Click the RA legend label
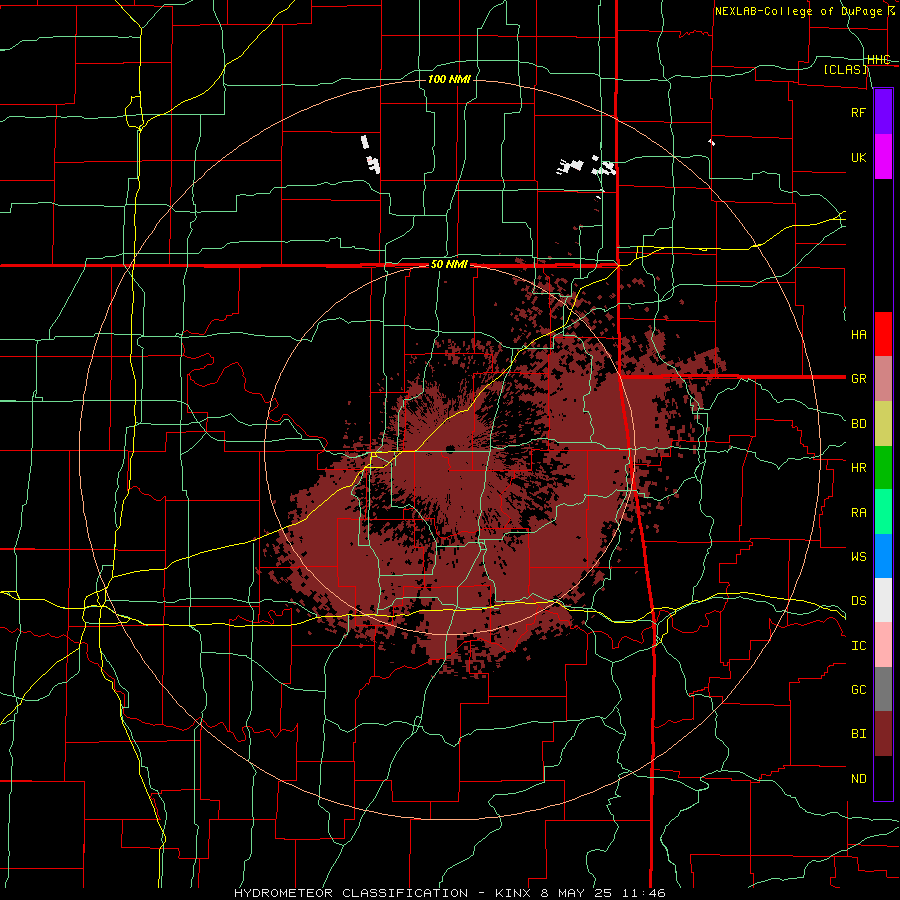Screen dimensions: 900x900 pos(859,513)
